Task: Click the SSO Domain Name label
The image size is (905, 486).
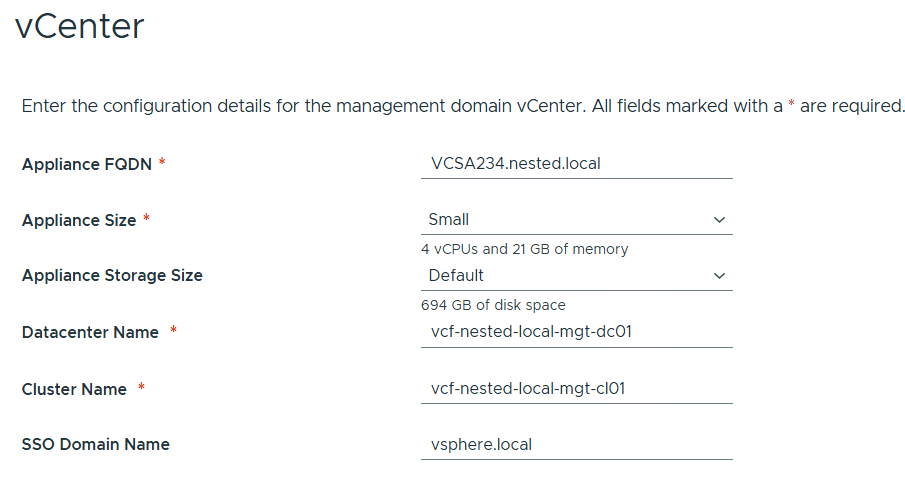Action: [x=96, y=444]
